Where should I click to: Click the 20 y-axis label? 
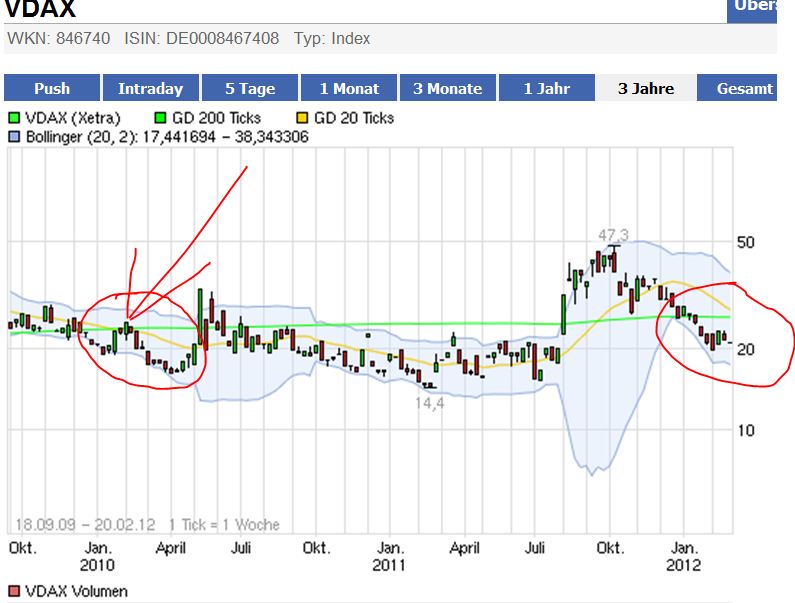tap(745, 349)
